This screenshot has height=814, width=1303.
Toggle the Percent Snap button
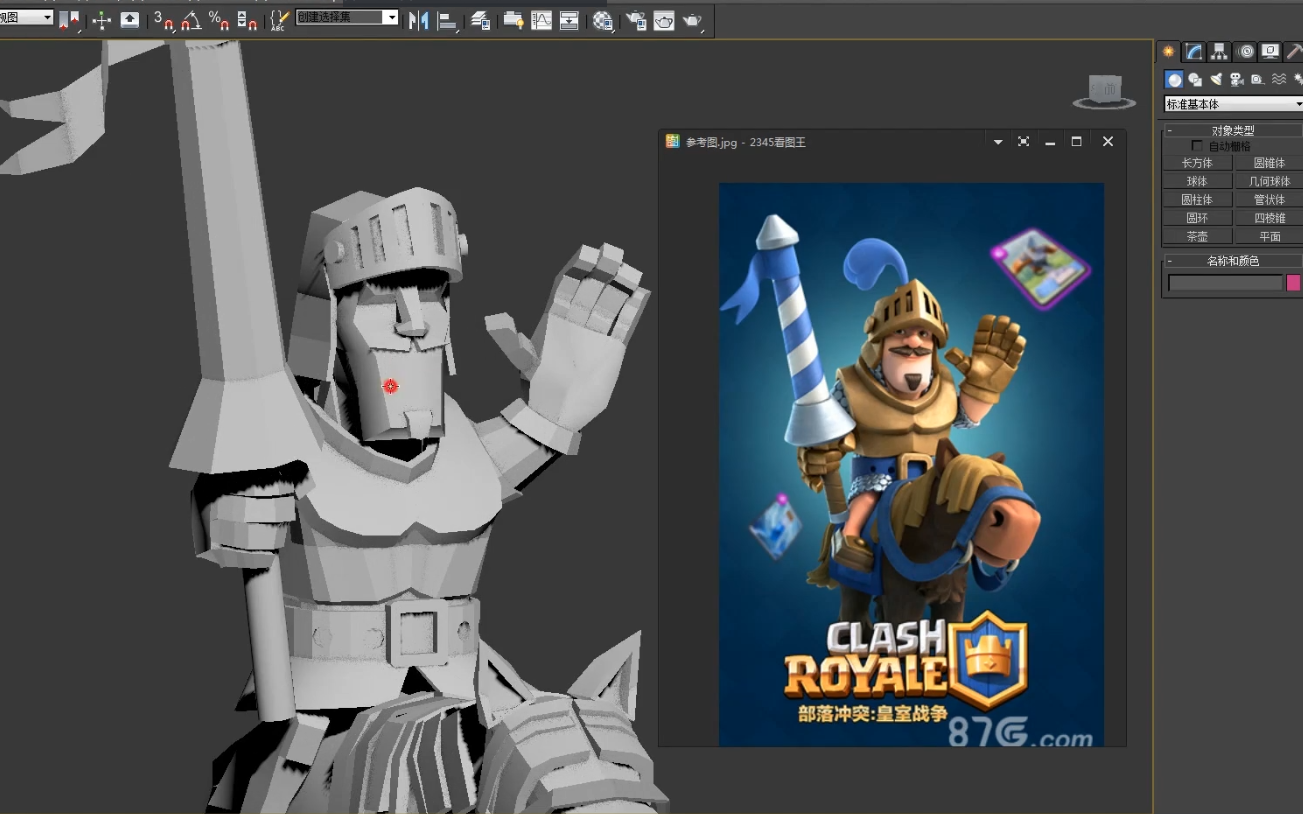(220, 20)
